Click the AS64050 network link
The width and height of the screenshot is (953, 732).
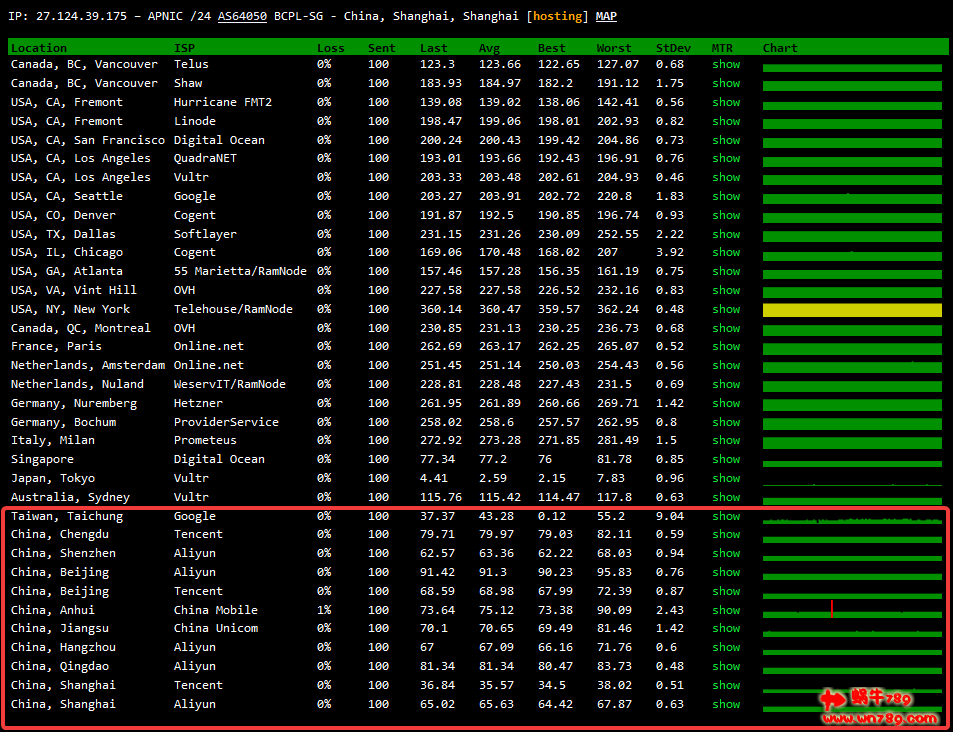coord(242,16)
